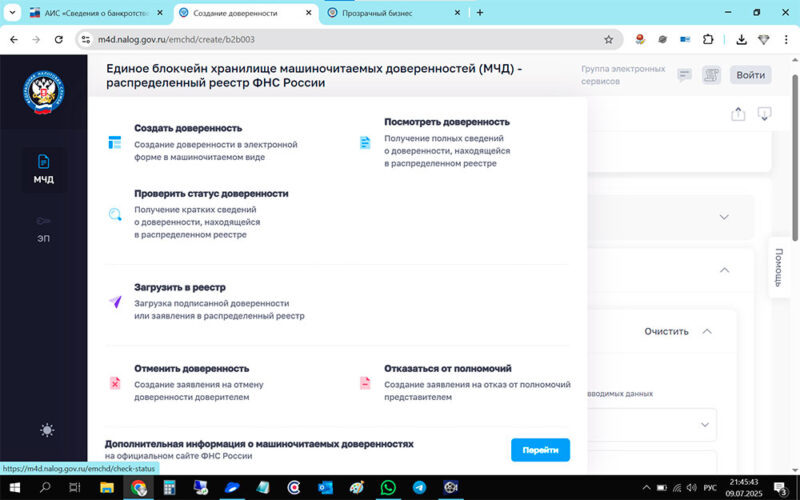Viewport: 800px width, 500px height.
Task: Click the address bar URL
Action: (x=176, y=39)
